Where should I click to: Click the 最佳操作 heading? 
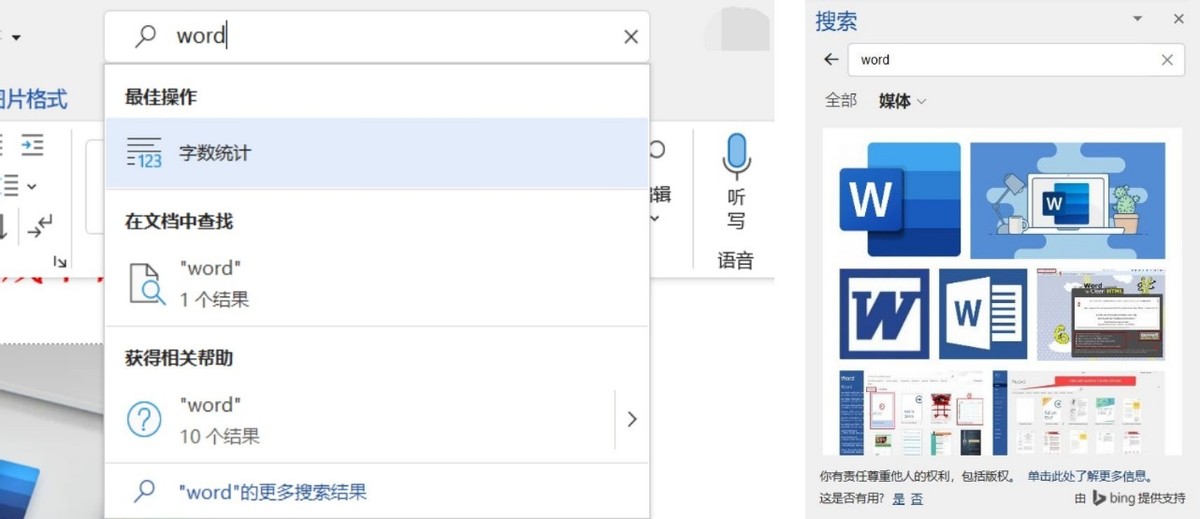coord(160,97)
